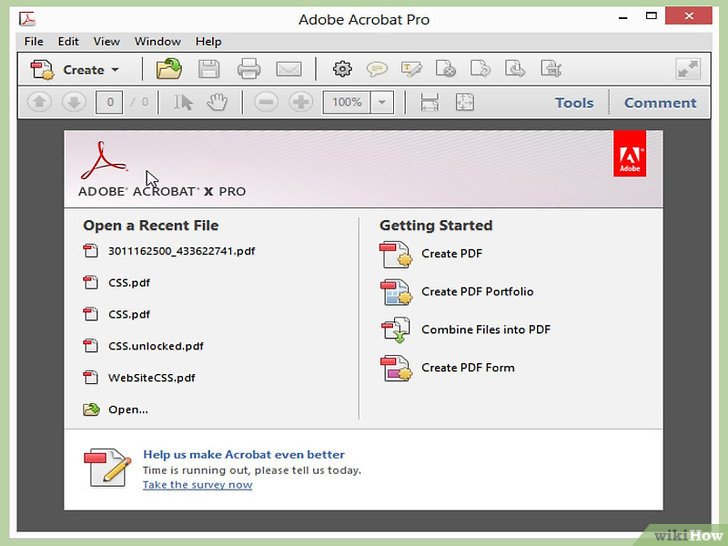
Task: Click Help us make Acrobat even better heading
Action: [244, 455]
